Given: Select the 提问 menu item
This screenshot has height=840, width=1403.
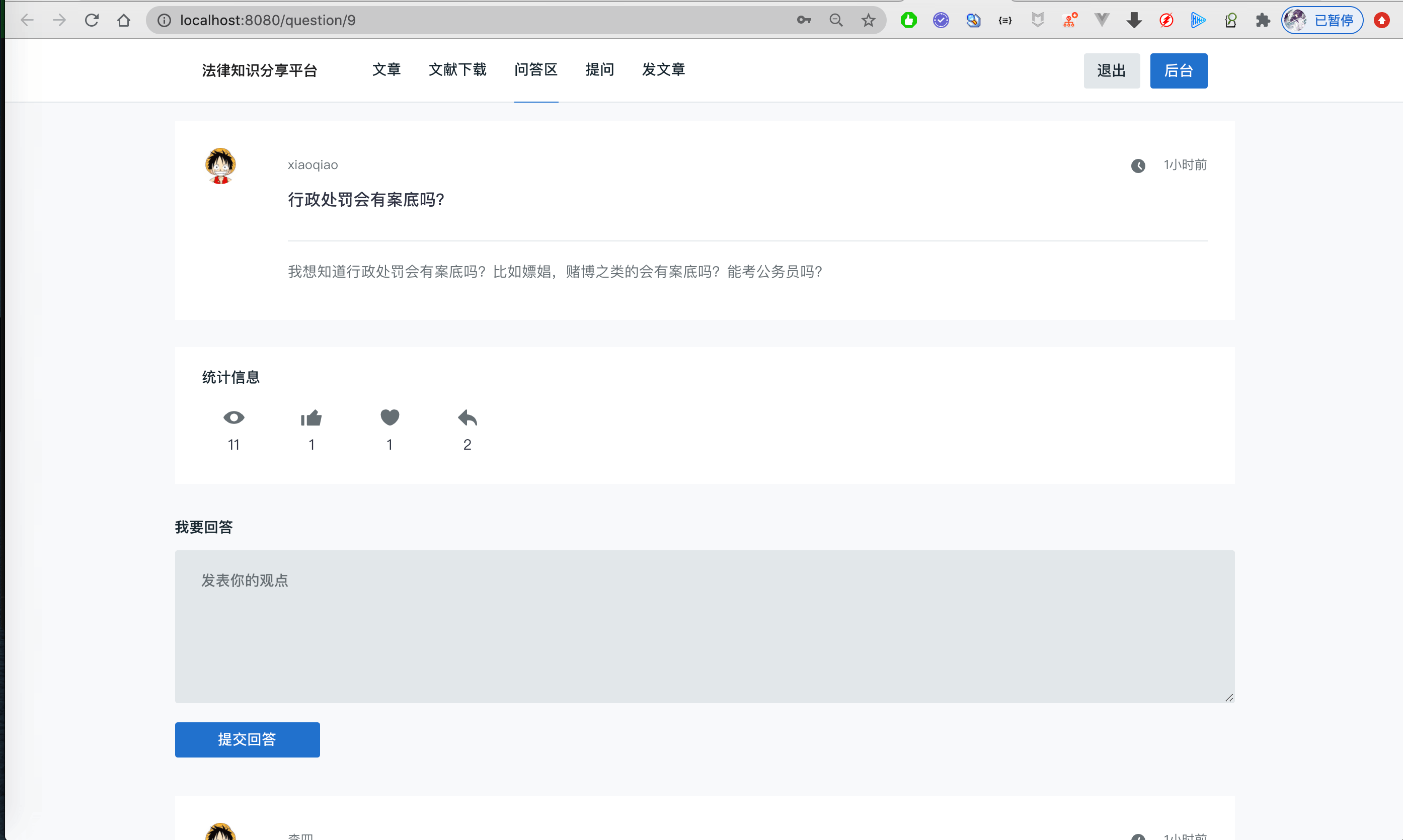Looking at the screenshot, I should click(x=599, y=69).
